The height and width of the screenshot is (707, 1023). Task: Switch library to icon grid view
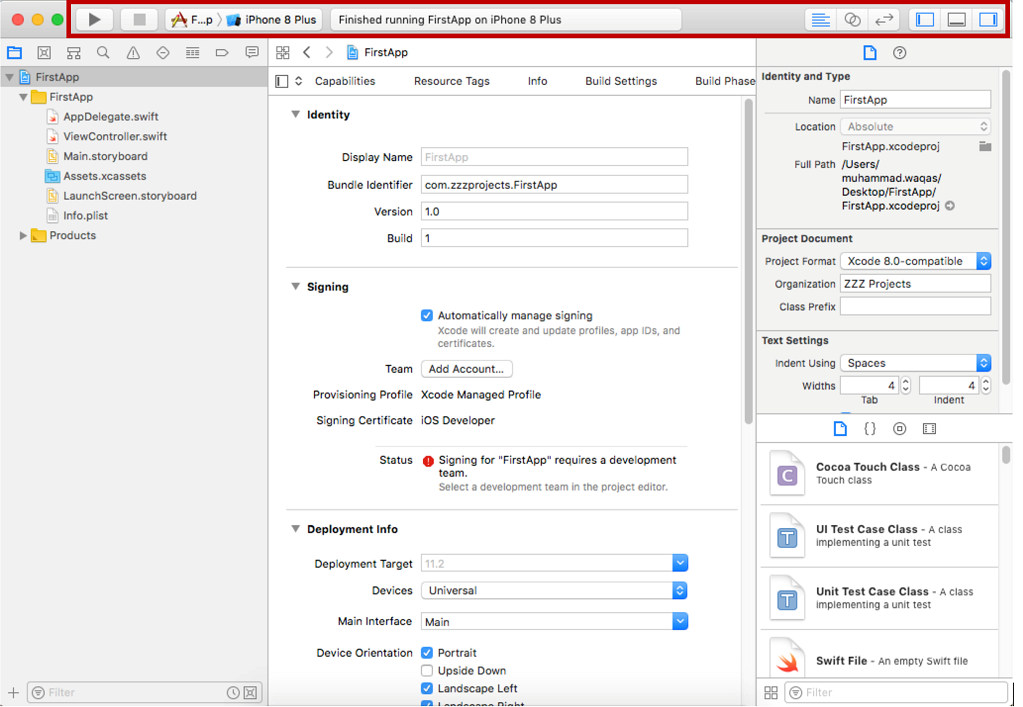pos(771,693)
